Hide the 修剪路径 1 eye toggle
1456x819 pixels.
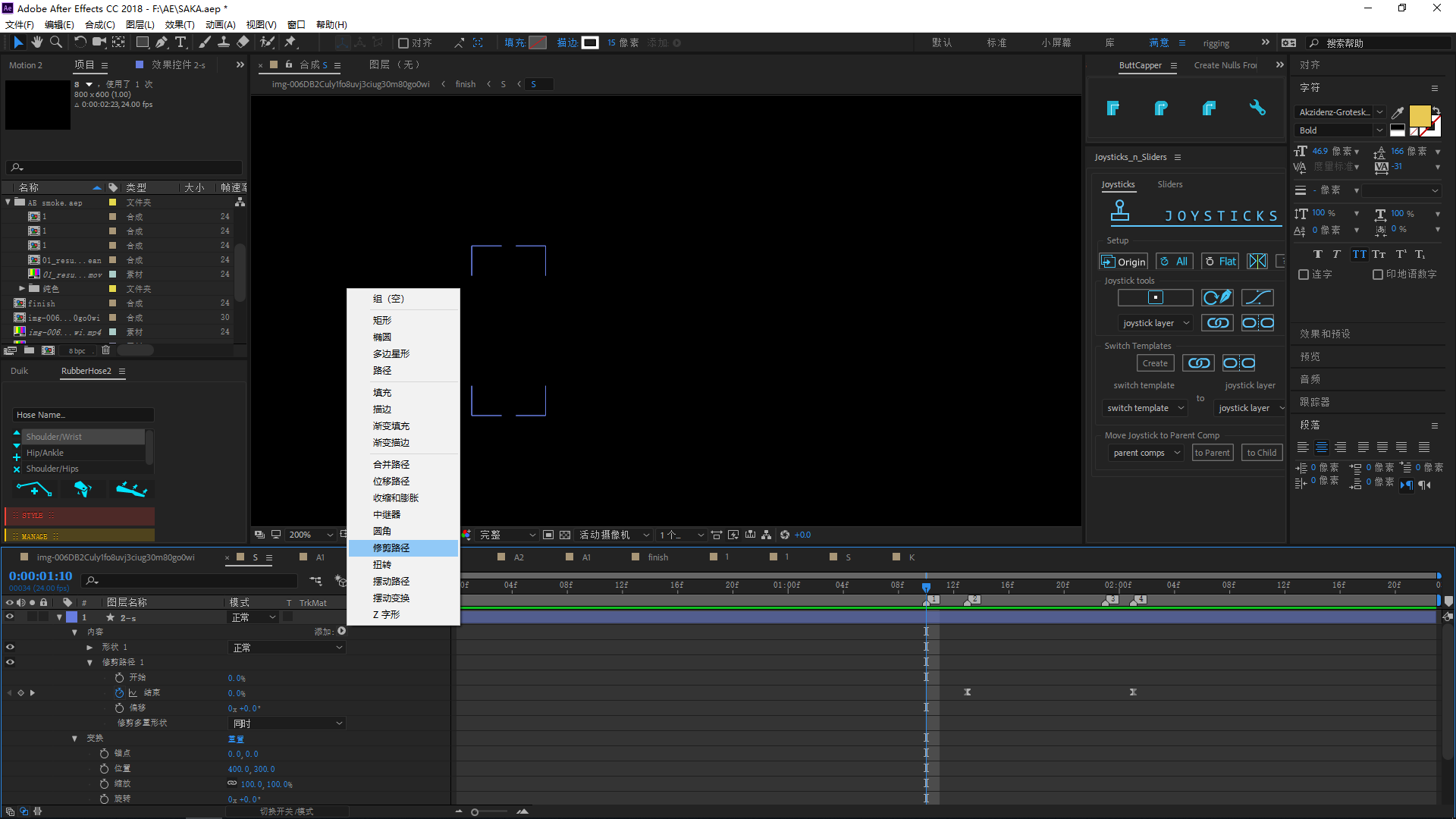click(10, 662)
